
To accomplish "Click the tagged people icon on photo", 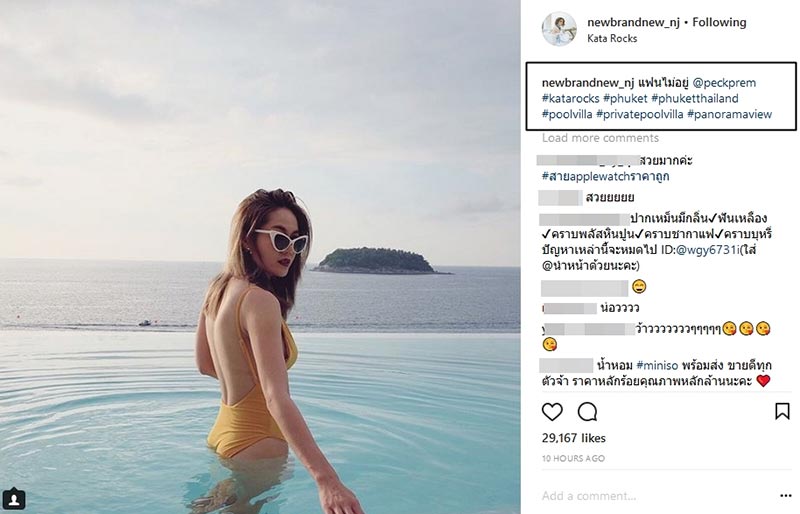I will pos(14,498).
